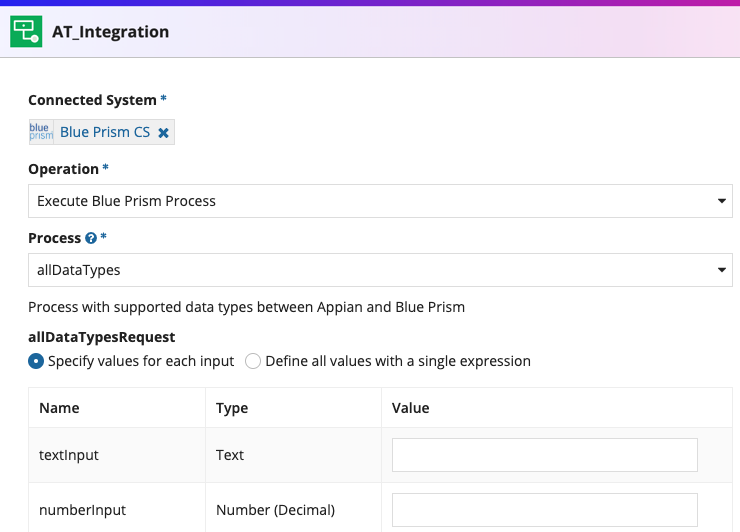Click the Type column header

232,408
